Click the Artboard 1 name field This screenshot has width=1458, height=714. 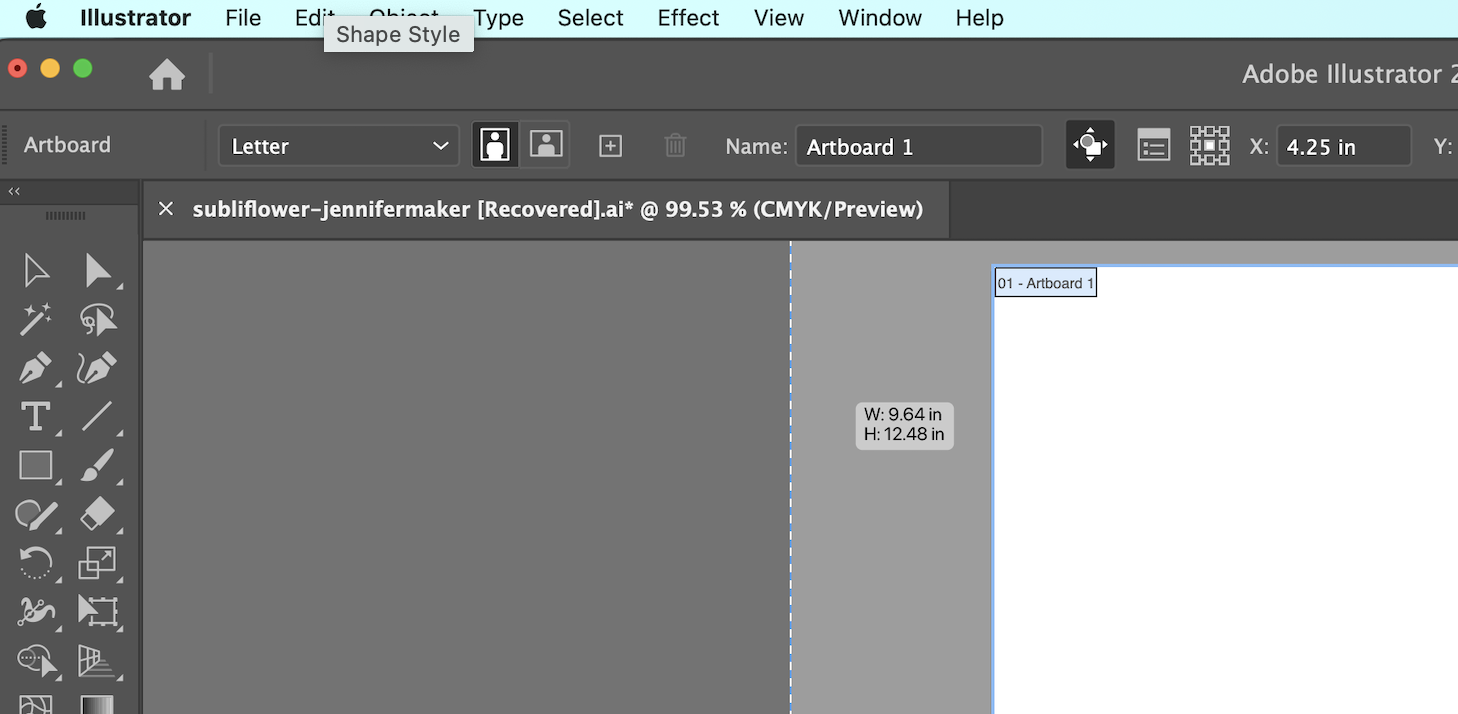(918, 146)
